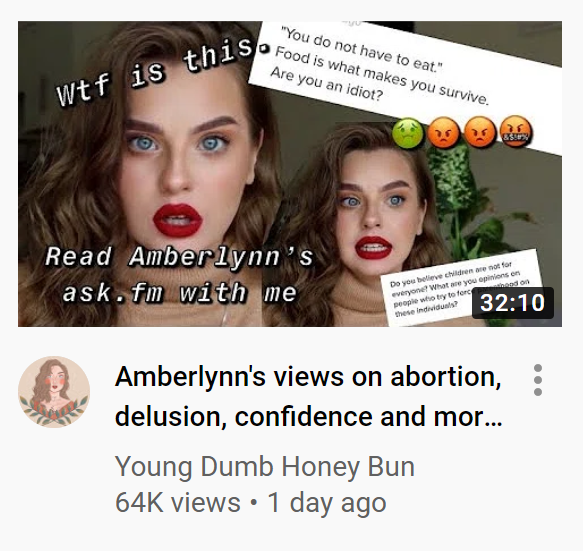
Task: Click the 32:10 duration badge
Action: pyautogui.click(x=512, y=303)
